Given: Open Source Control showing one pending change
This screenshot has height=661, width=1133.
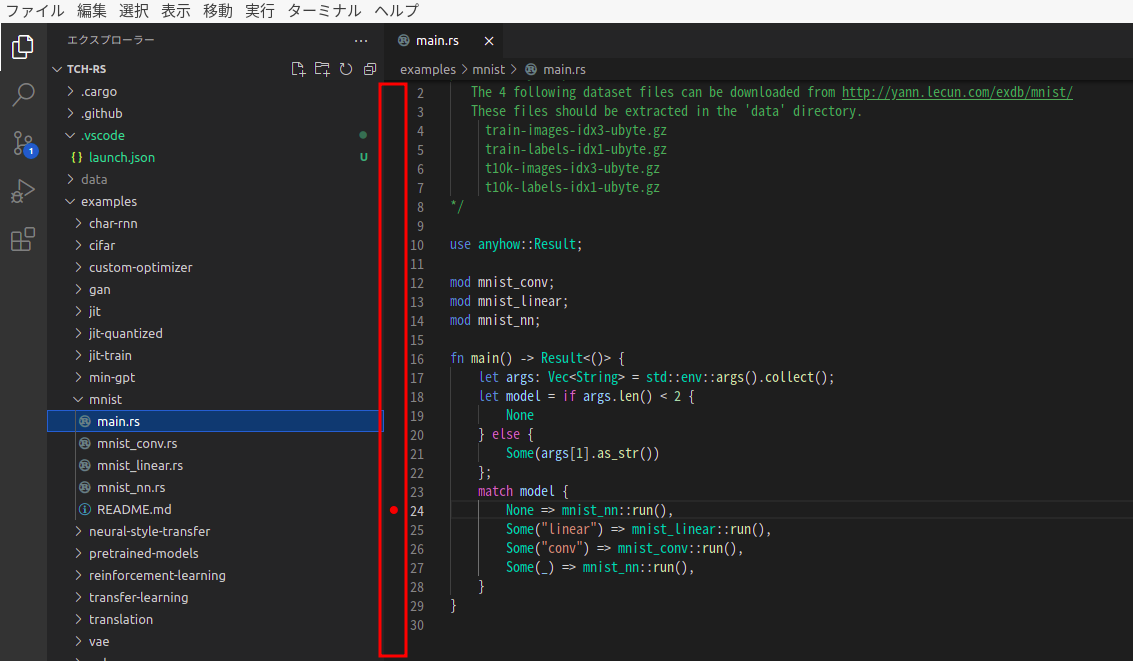Looking at the screenshot, I should 22,142.
